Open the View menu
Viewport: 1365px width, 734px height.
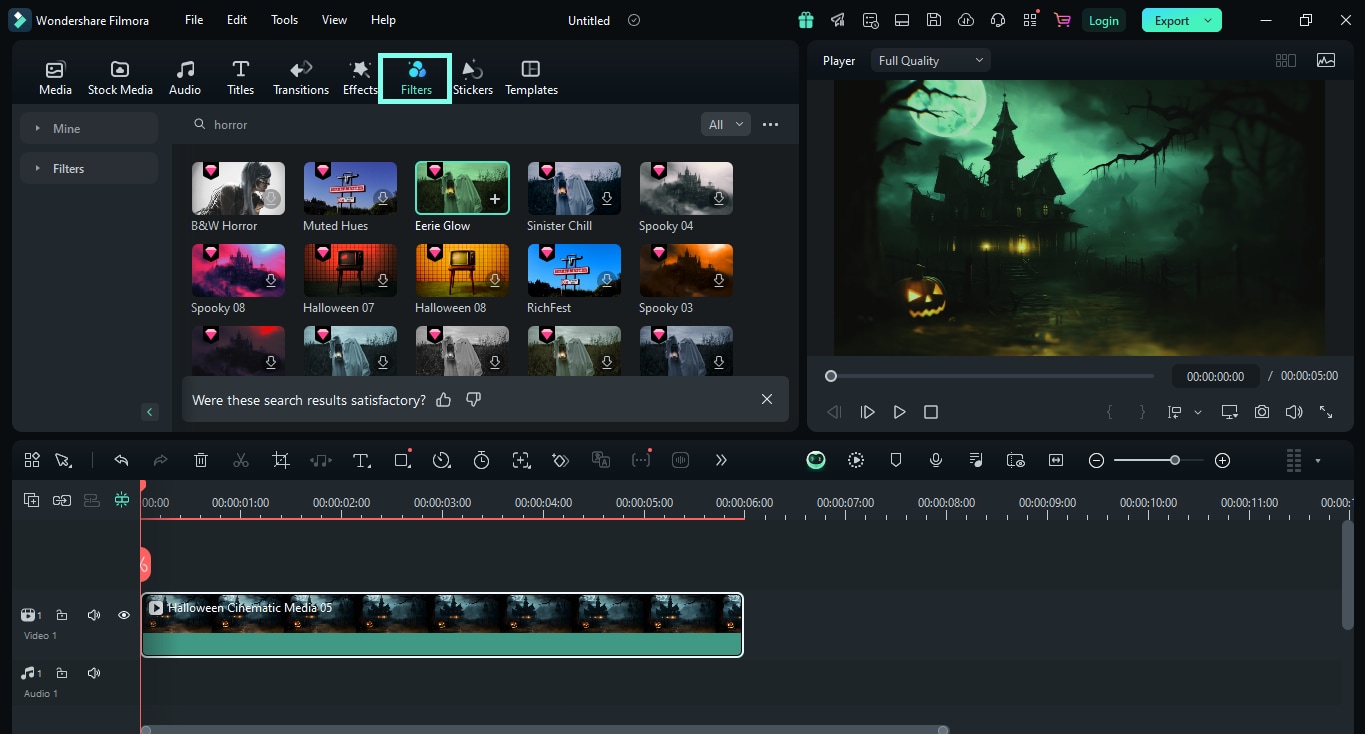[334, 20]
